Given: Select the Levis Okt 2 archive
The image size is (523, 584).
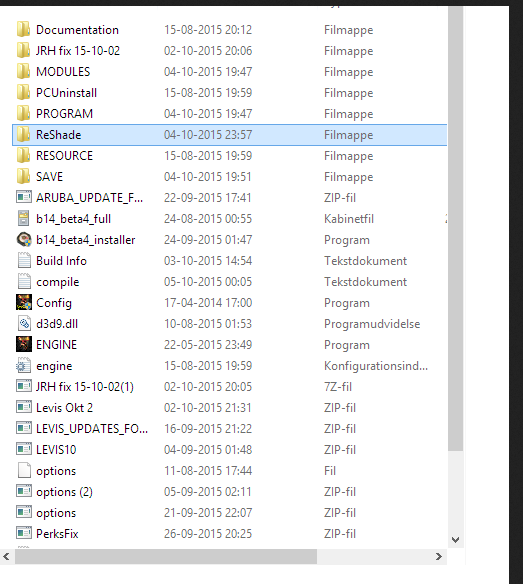Looking at the screenshot, I should 64,408.
